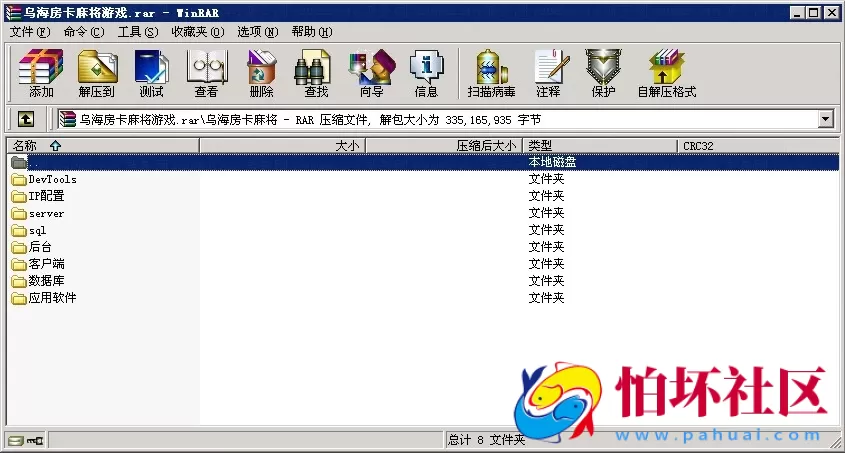This screenshot has width=845, height=453.
Task: Select the parent folder '..' row
Action: pyautogui.click(x=424, y=162)
